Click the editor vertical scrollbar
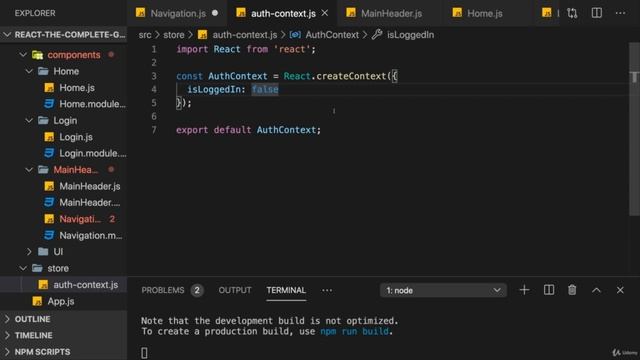 coord(635,129)
